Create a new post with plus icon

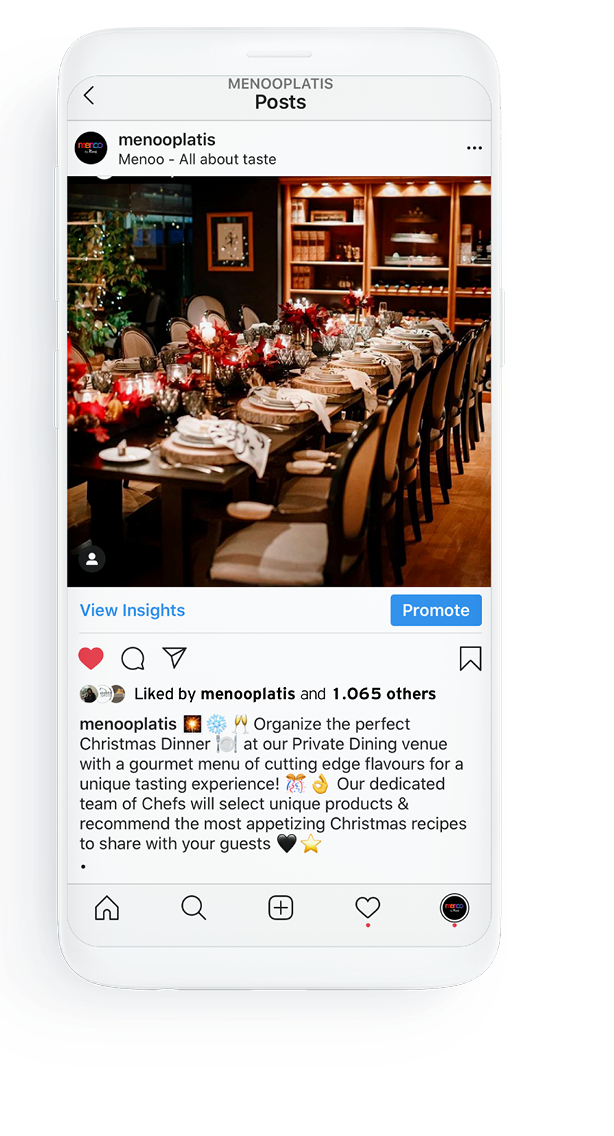point(281,908)
